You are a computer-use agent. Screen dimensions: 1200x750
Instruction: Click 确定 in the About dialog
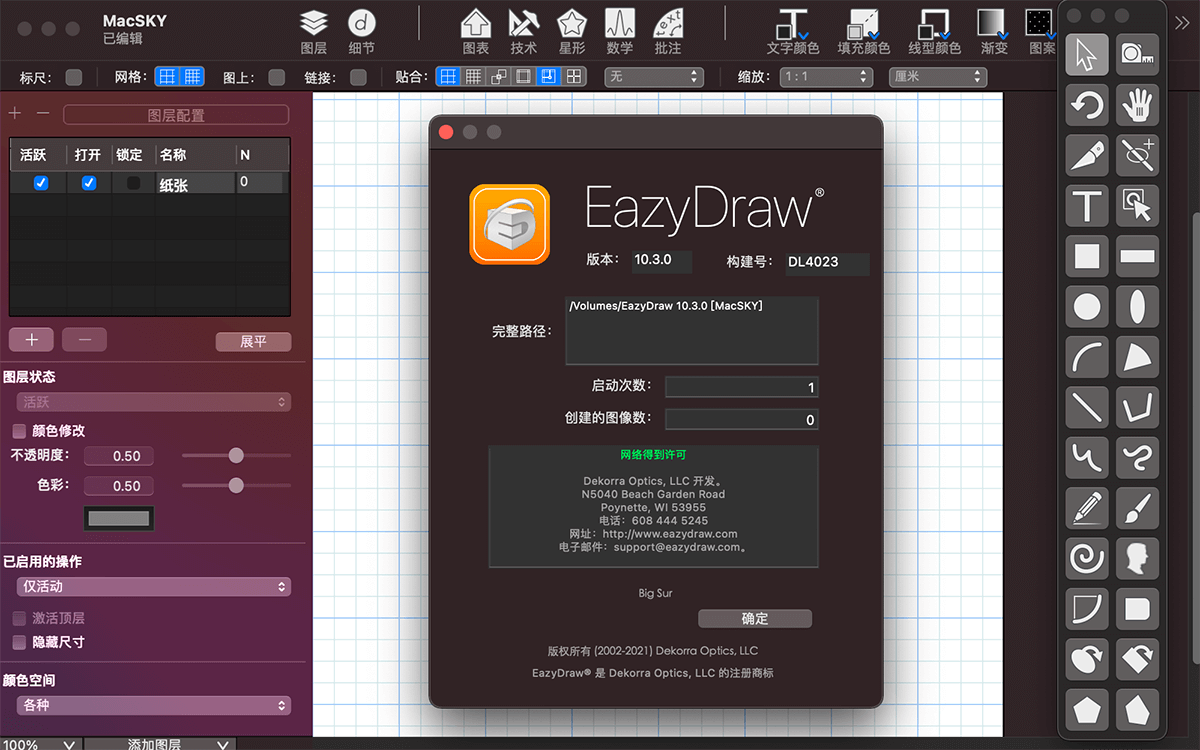pyautogui.click(x=755, y=619)
